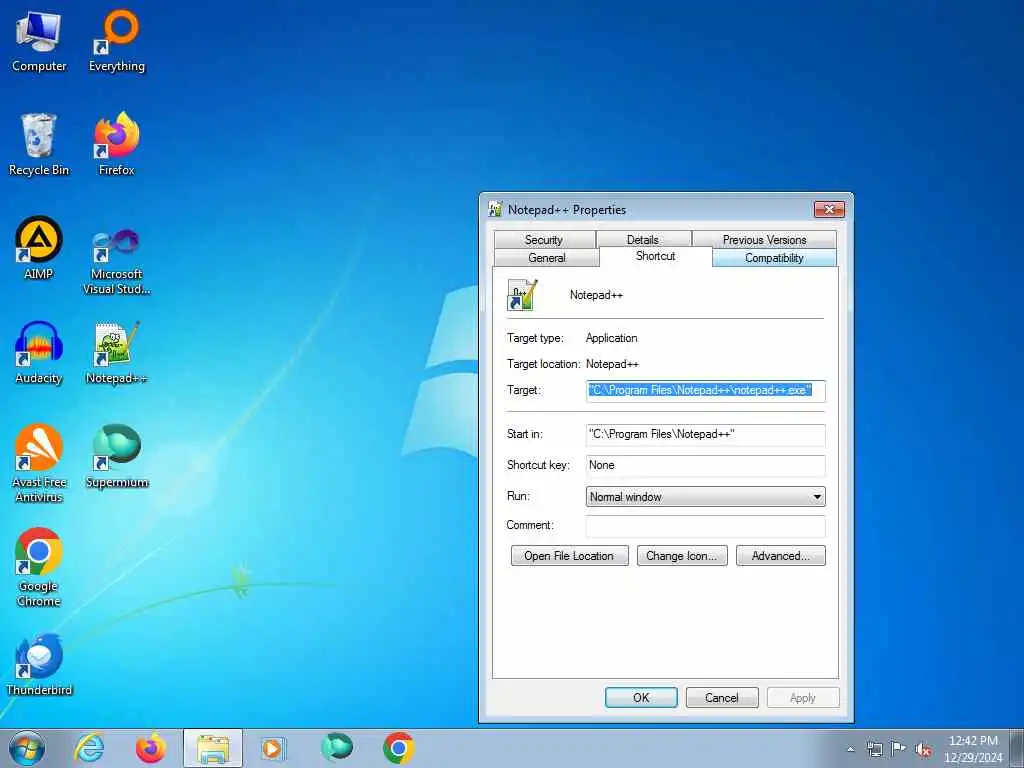Click the Change Icon button
The height and width of the screenshot is (768, 1024).
[x=682, y=556]
